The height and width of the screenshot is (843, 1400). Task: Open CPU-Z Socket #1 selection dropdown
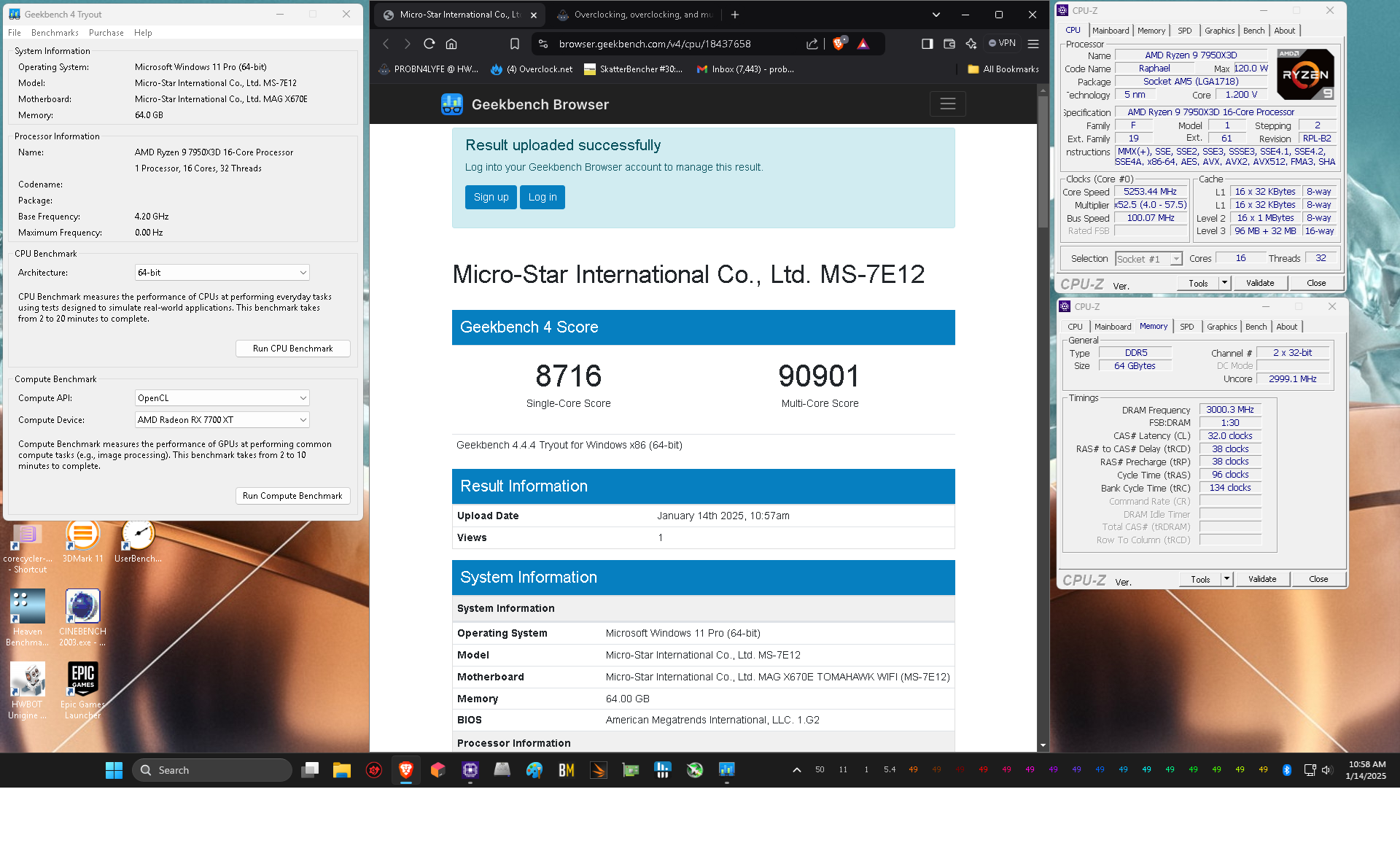(1148, 259)
